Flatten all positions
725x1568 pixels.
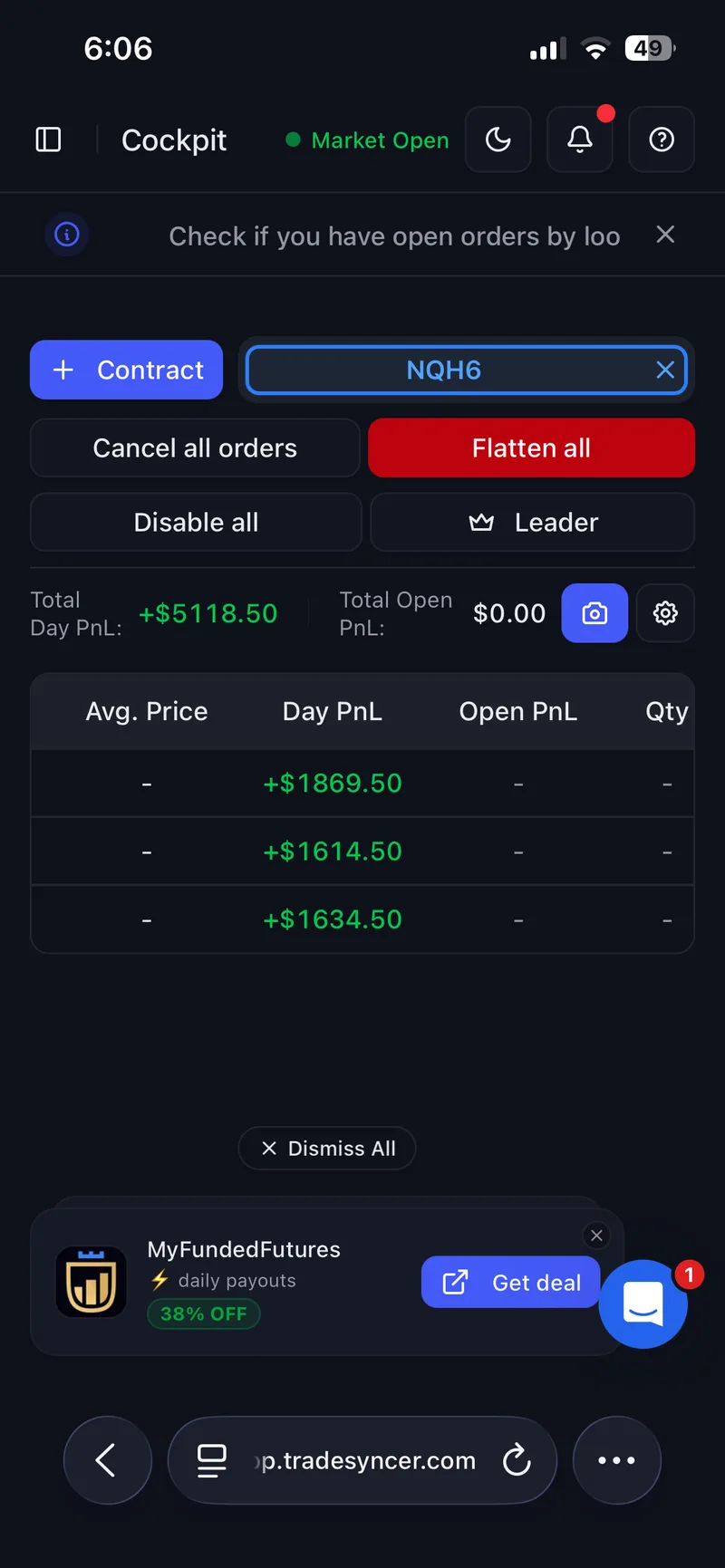tap(531, 447)
